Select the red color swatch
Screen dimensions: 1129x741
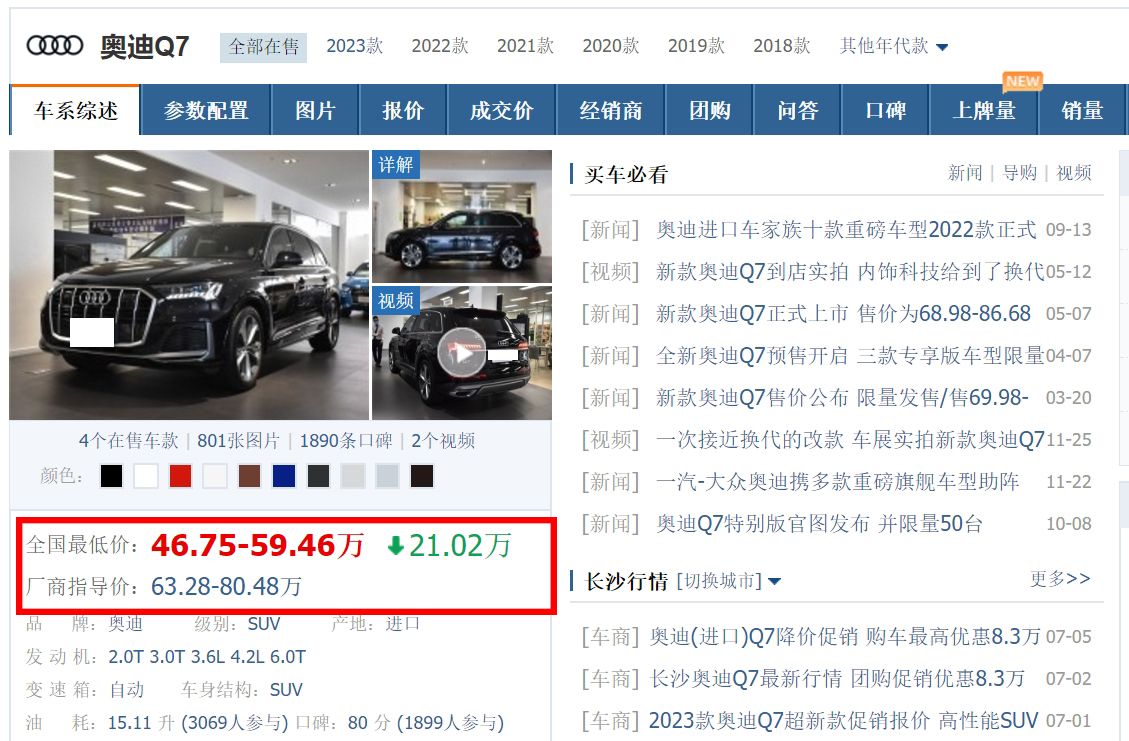tap(181, 476)
